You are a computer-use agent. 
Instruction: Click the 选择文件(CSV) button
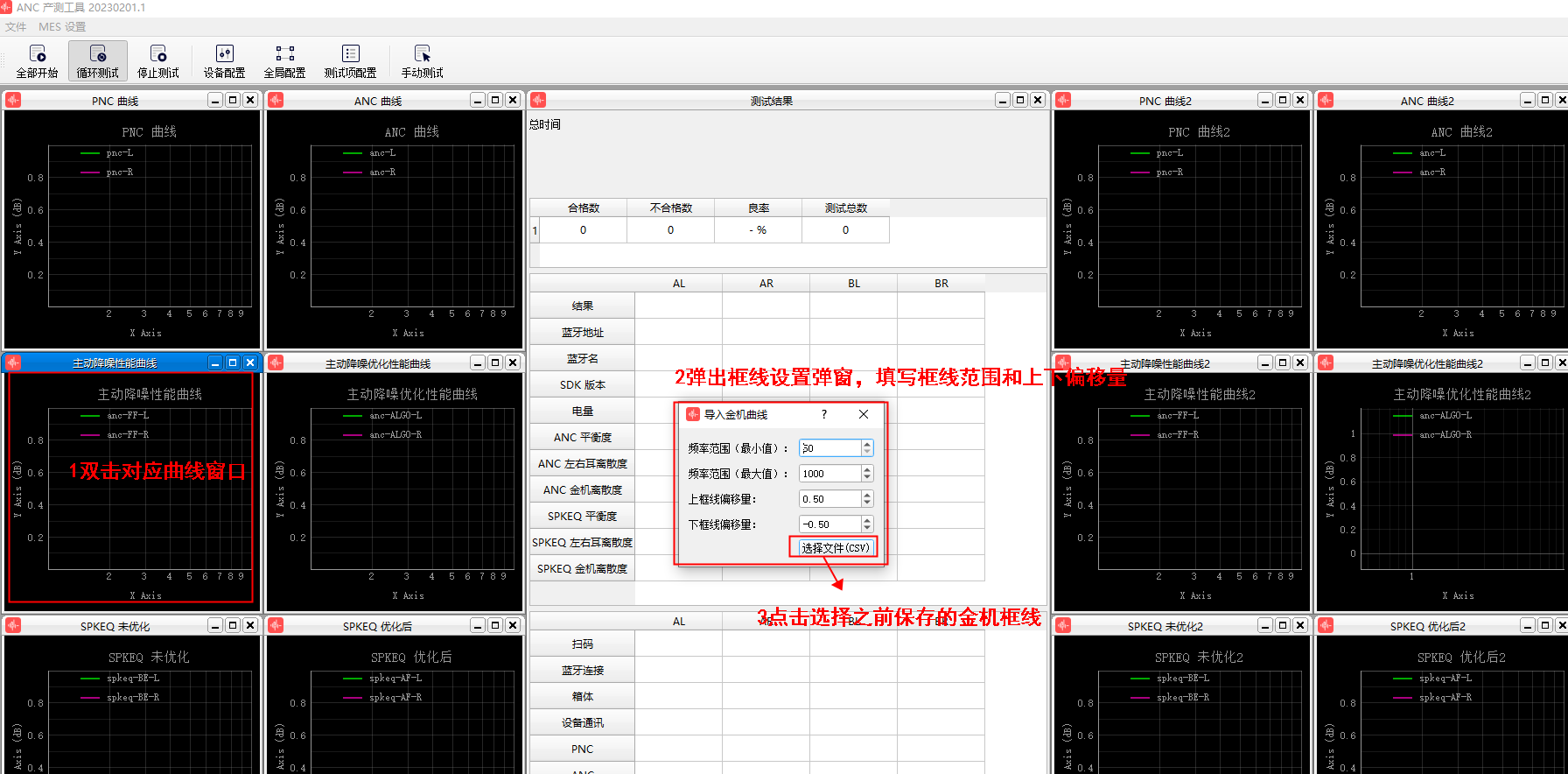[836, 547]
